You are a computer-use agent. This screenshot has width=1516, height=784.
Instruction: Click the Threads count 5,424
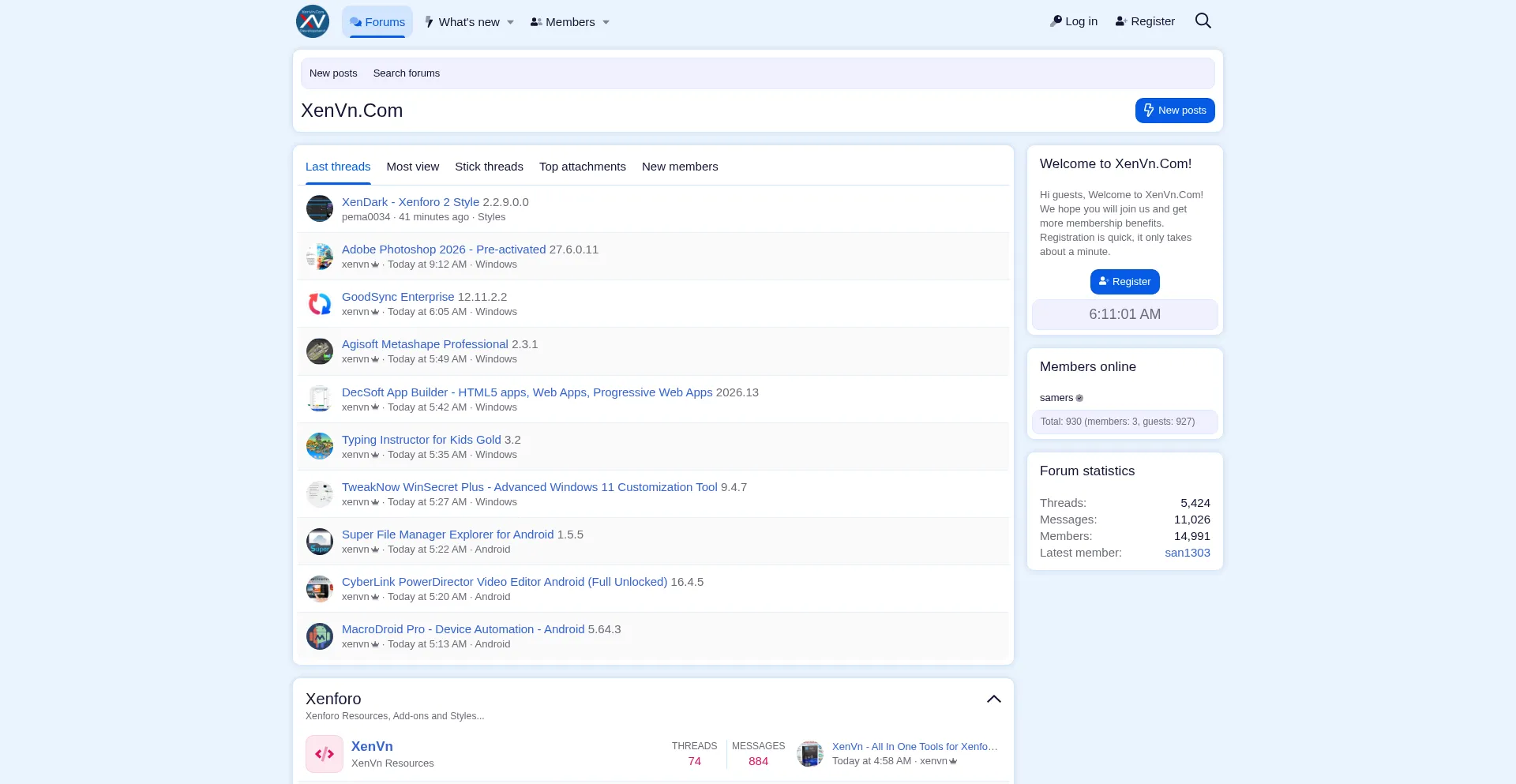pos(1195,503)
